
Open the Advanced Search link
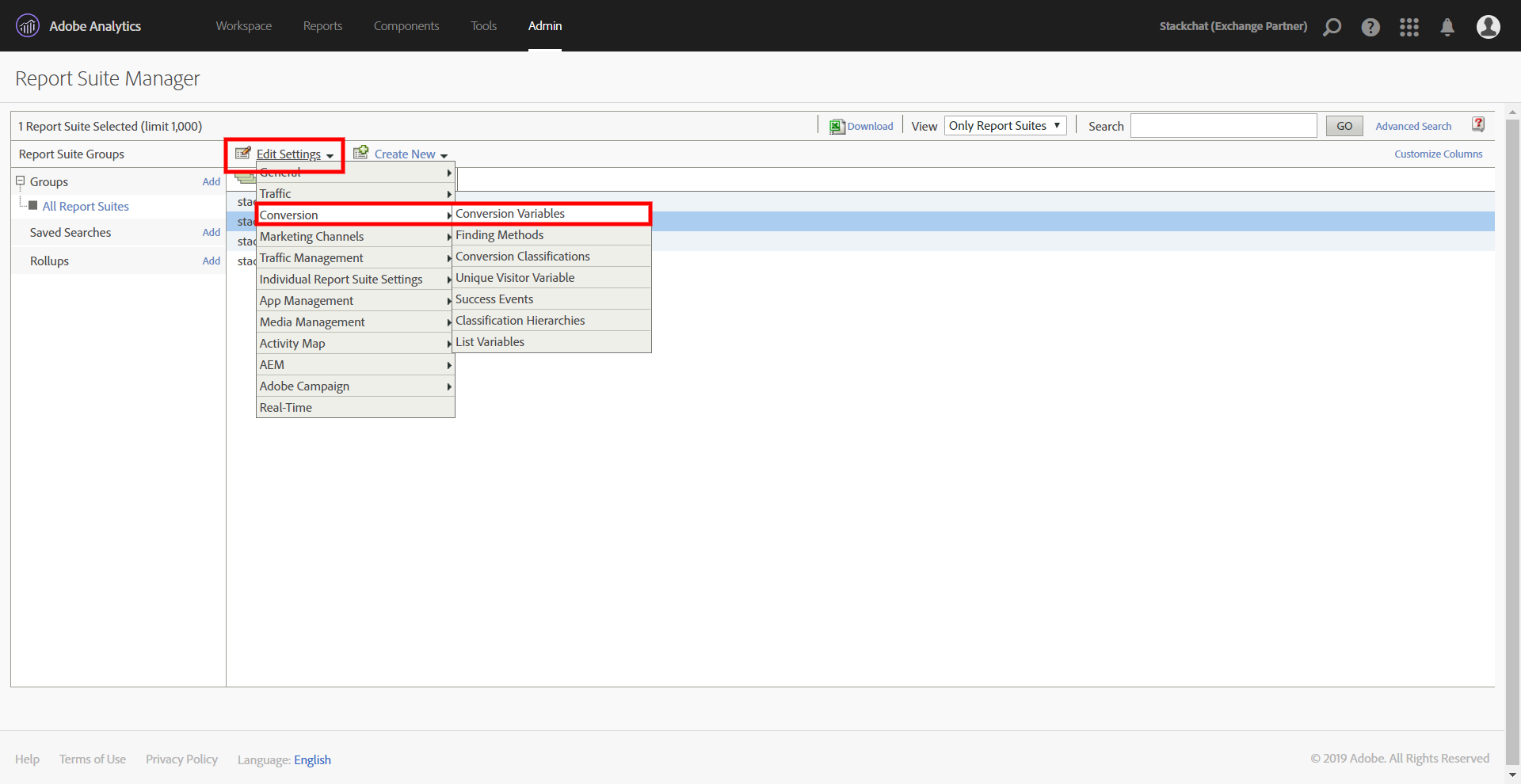(1413, 127)
